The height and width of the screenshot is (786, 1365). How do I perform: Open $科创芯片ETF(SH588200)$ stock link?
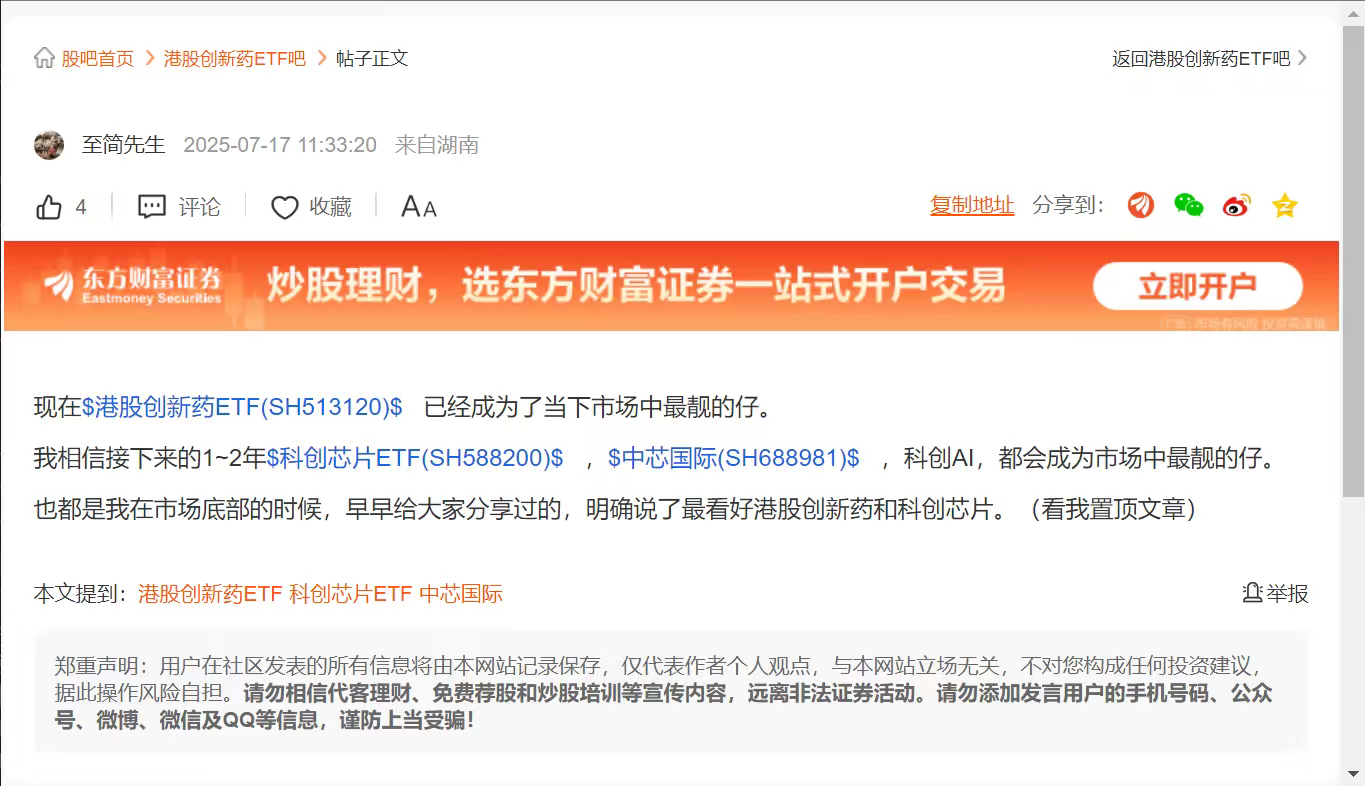pyautogui.click(x=415, y=459)
